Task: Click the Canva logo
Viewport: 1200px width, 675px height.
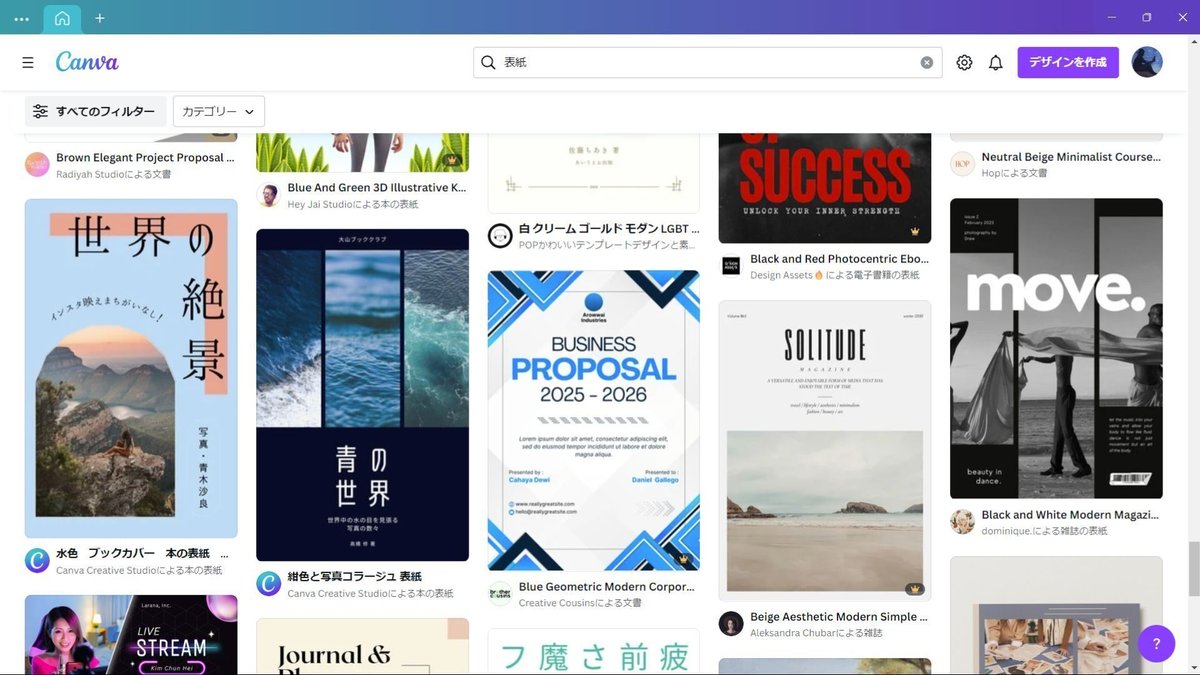Action: point(87,62)
